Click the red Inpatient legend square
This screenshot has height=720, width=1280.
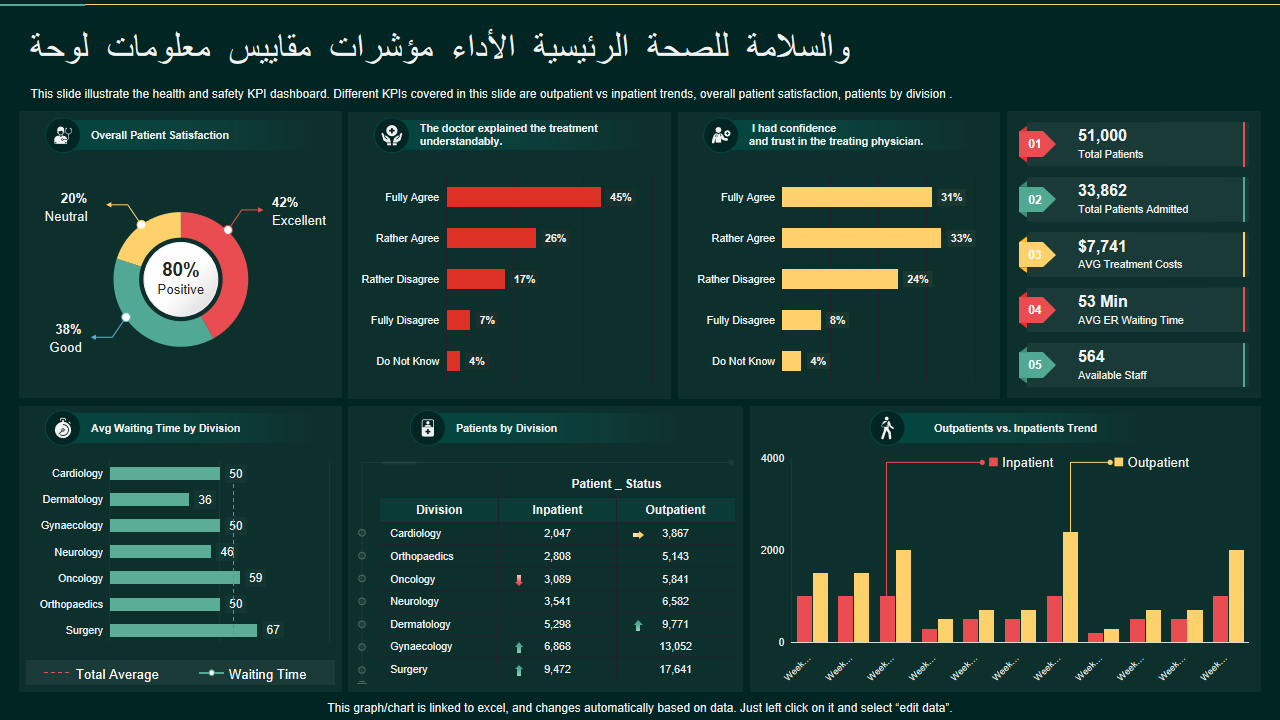[x=993, y=462]
